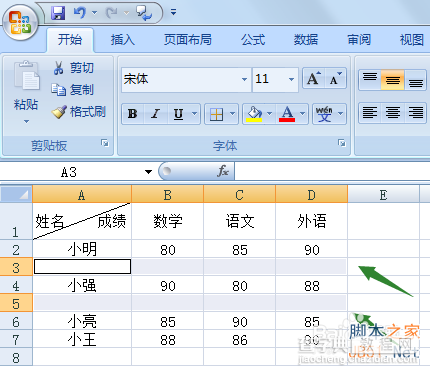Expand paste options arrow under 粘贴
The height and width of the screenshot is (366, 430).
(x=26, y=121)
